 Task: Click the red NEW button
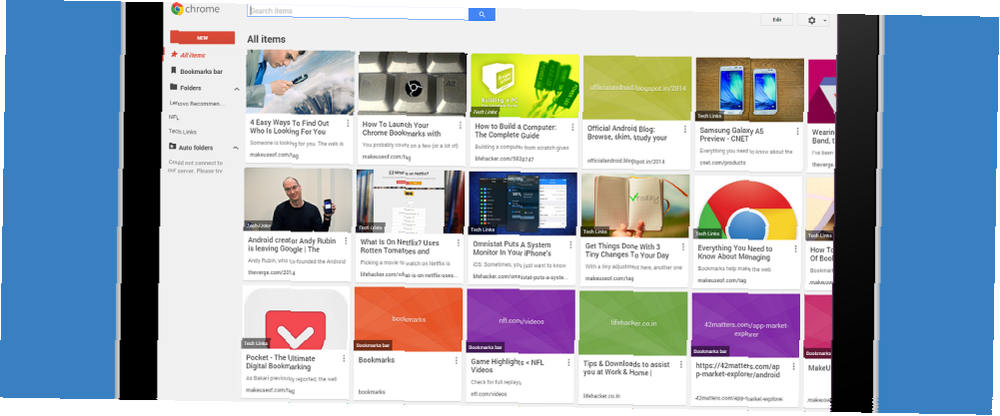coord(202,38)
